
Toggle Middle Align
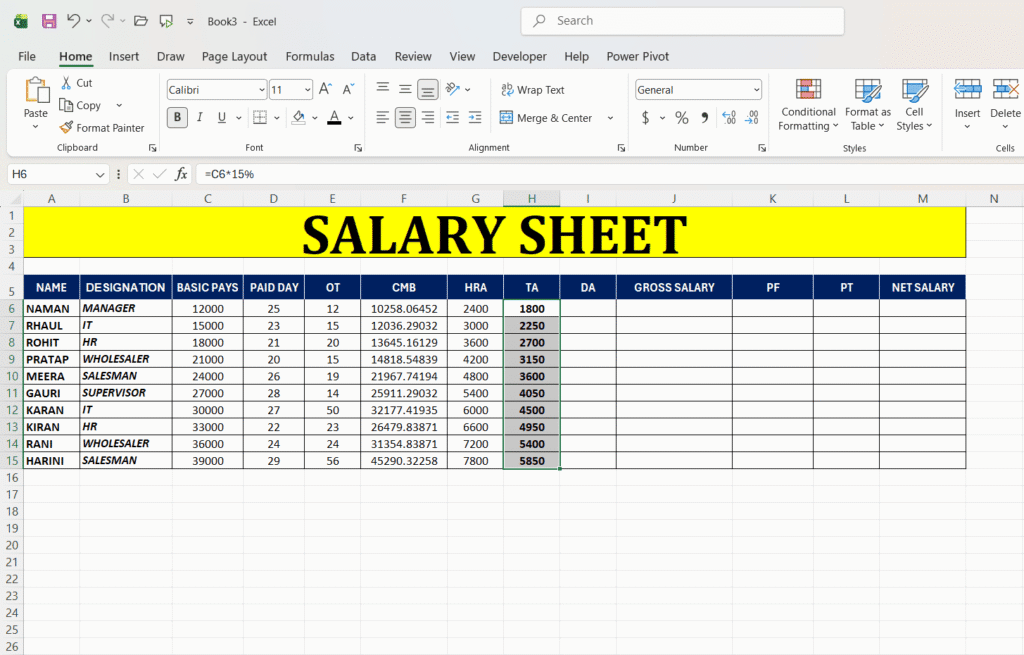(405, 89)
